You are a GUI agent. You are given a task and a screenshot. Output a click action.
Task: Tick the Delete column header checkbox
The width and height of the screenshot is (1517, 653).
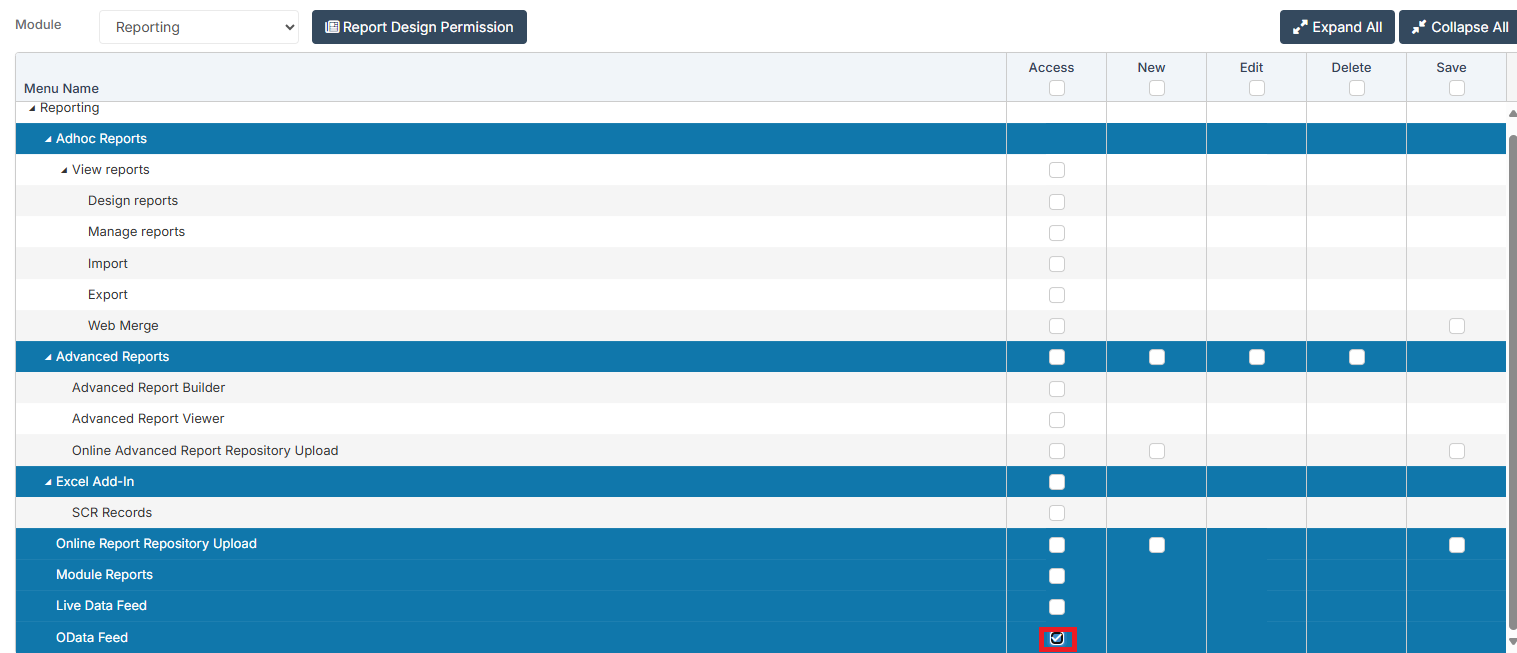tap(1357, 88)
